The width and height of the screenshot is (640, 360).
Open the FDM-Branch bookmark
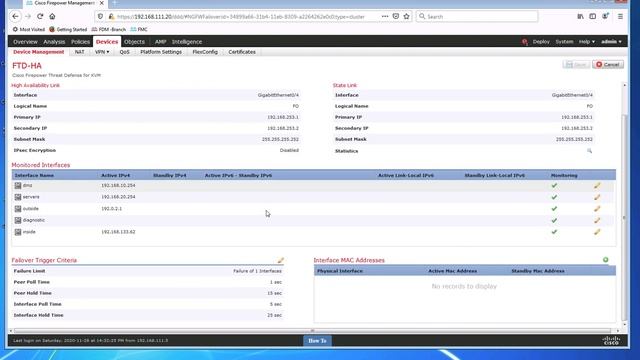coord(109,29)
